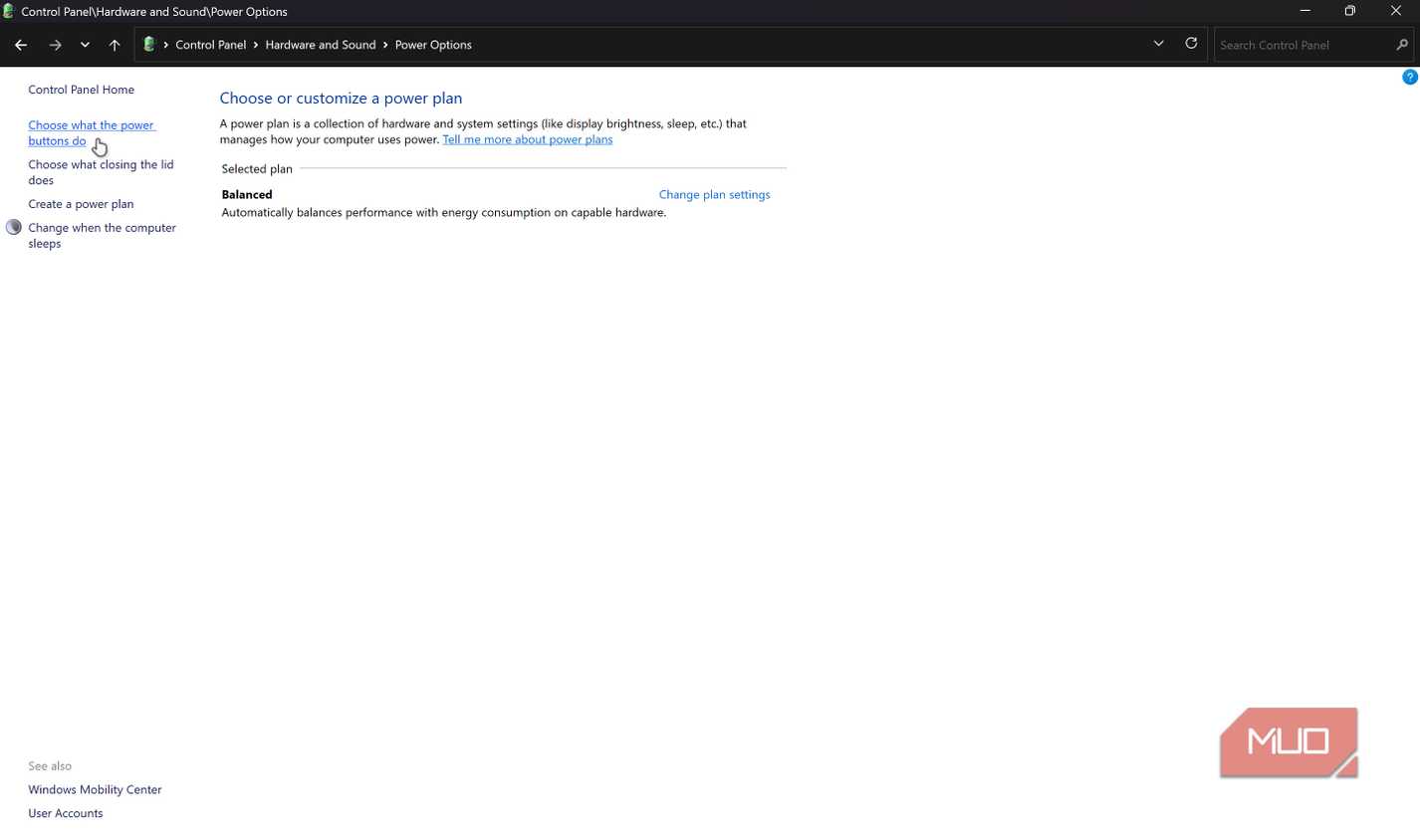Expand the chevron before Control Panel breadcrumb
This screenshot has height=840, width=1420.
[x=166, y=45]
